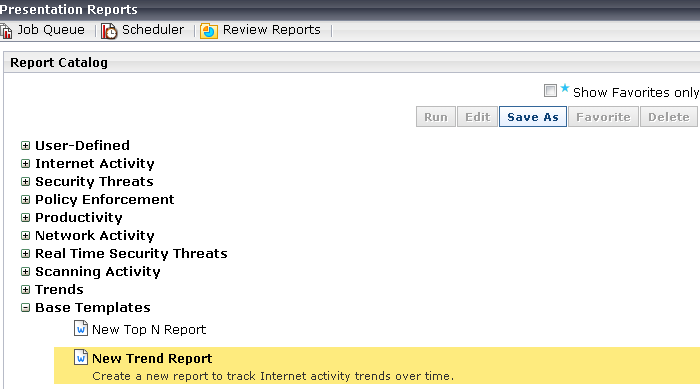Viewport: 700px width, 389px height.
Task: Click the Edit button
Action: (x=477, y=117)
